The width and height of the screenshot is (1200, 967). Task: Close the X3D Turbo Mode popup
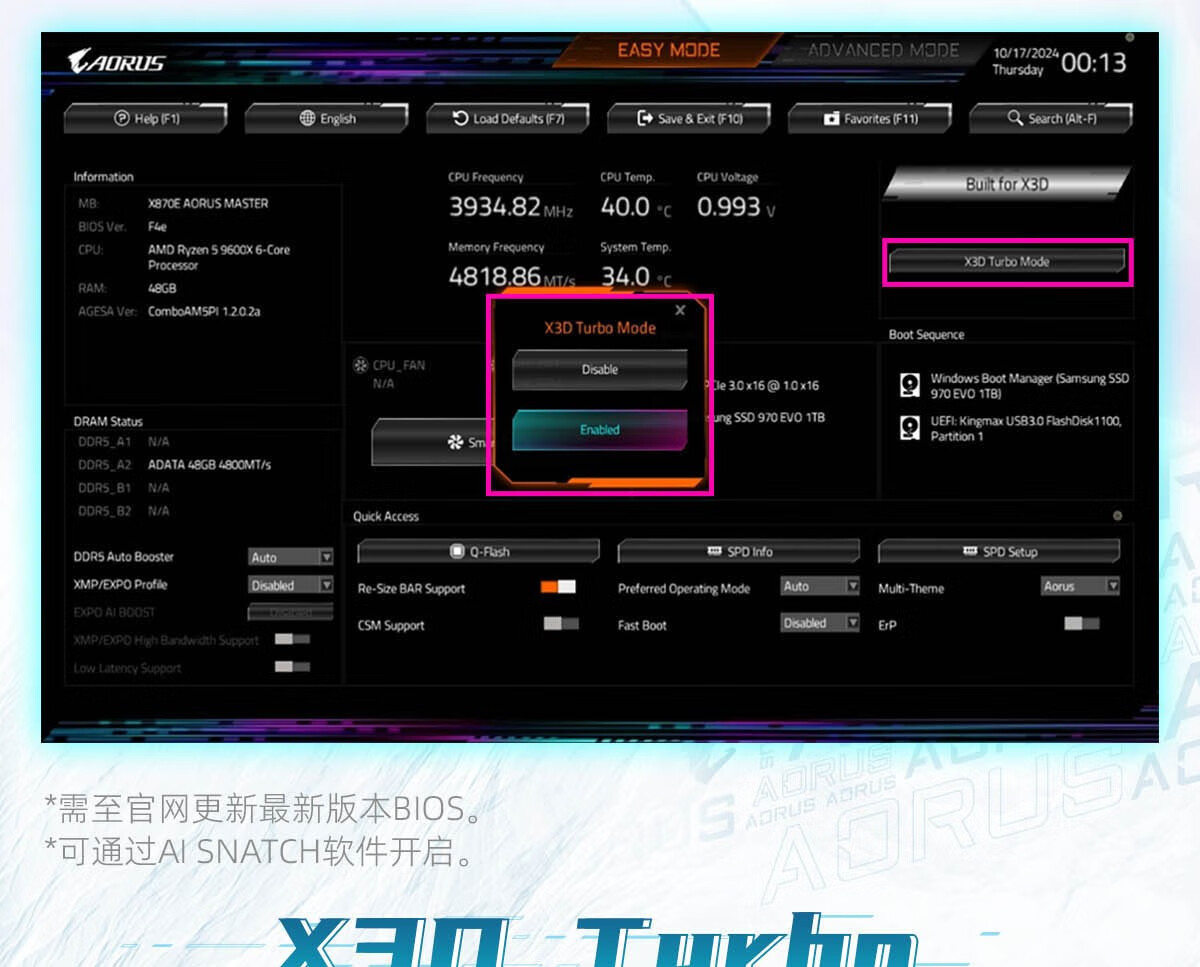coord(680,310)
